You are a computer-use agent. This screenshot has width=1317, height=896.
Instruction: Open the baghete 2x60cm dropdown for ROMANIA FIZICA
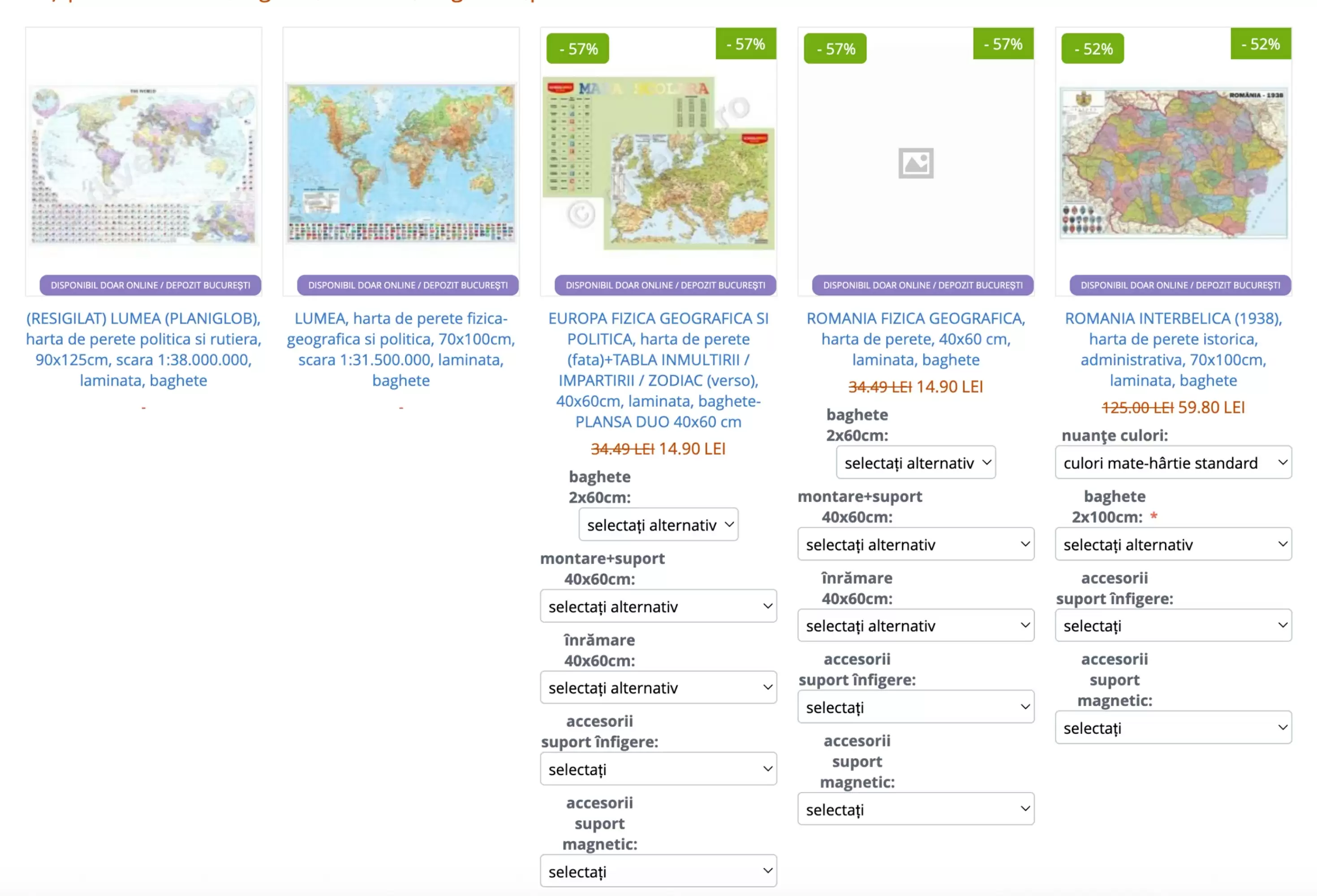click(x=916, y=462)
